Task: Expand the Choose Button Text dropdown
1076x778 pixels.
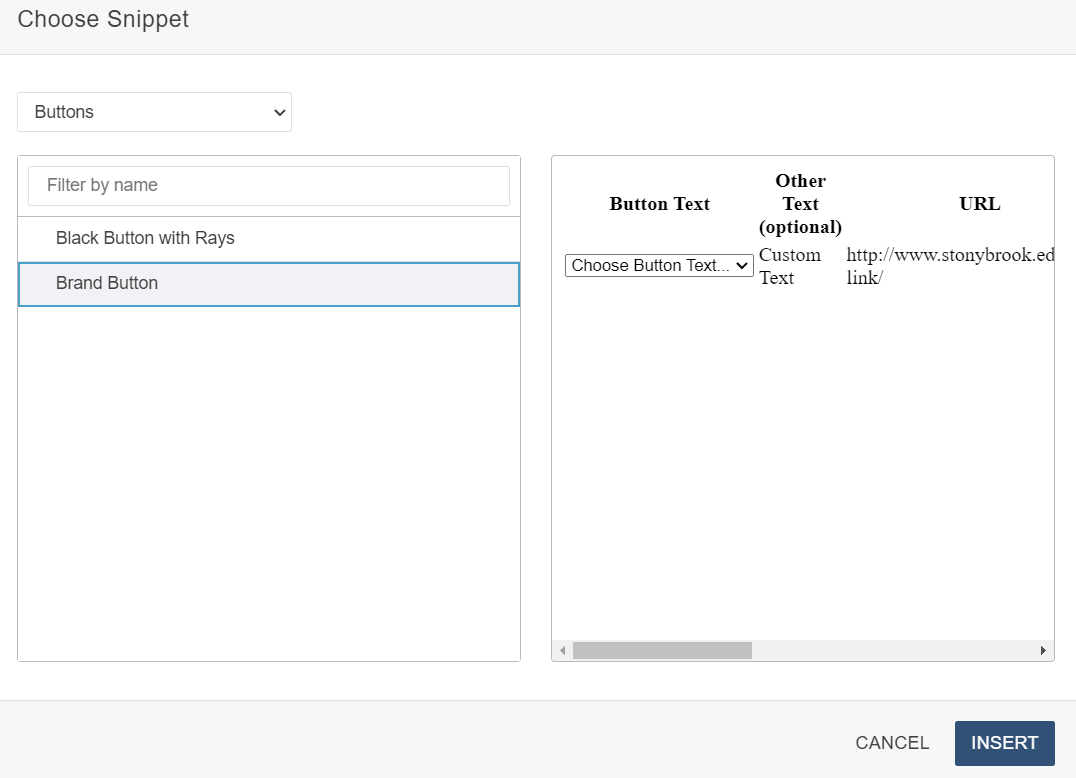Action: [659, 265]
